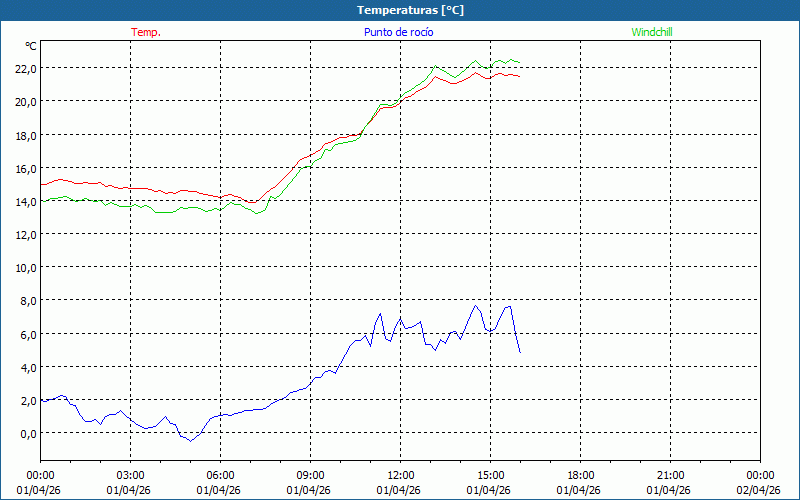Click the '10,0' y-axis value
Screen dimensions: 800x500
click(26, 268)
